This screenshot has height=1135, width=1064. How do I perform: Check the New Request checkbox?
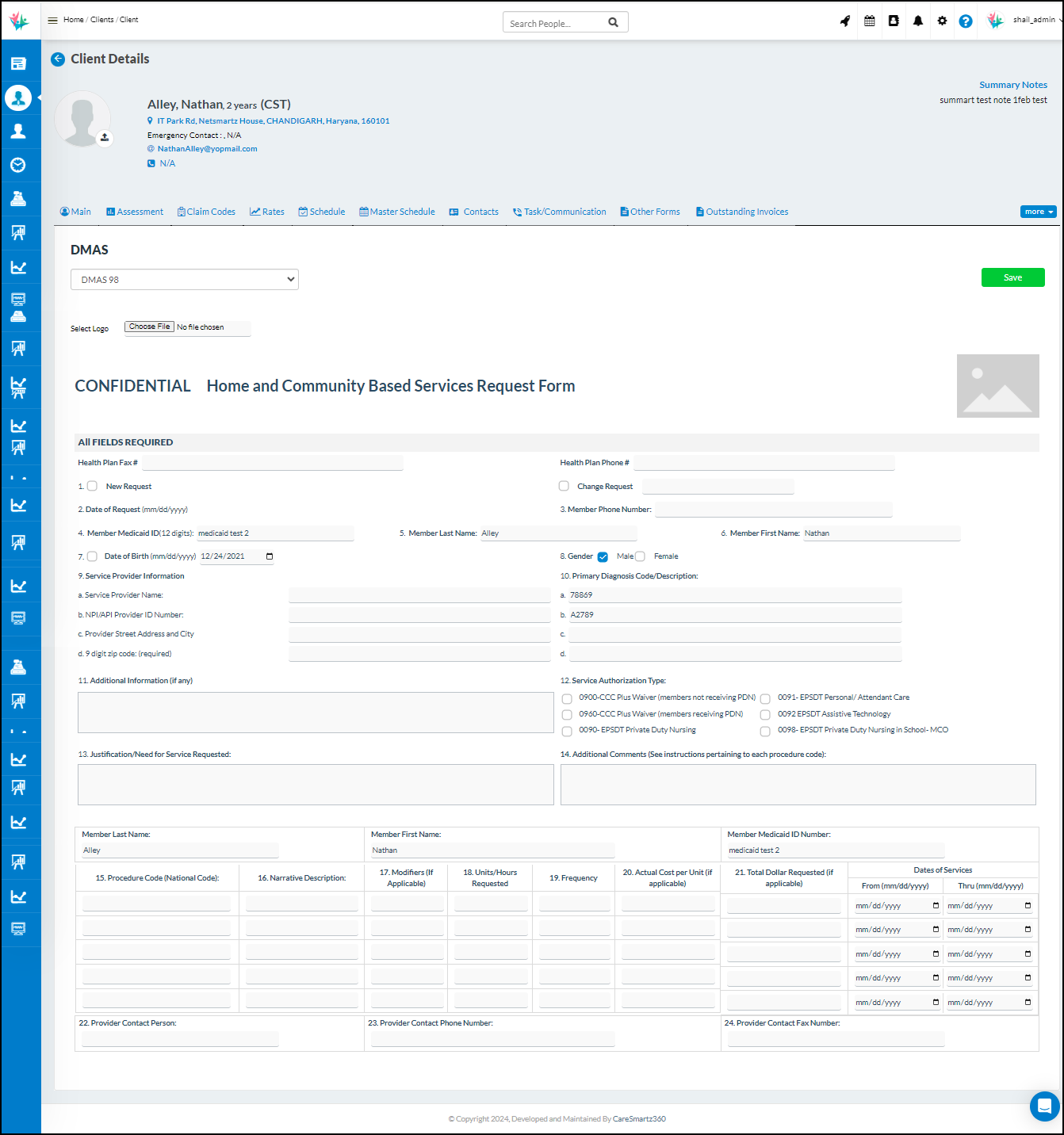[92, 486]
